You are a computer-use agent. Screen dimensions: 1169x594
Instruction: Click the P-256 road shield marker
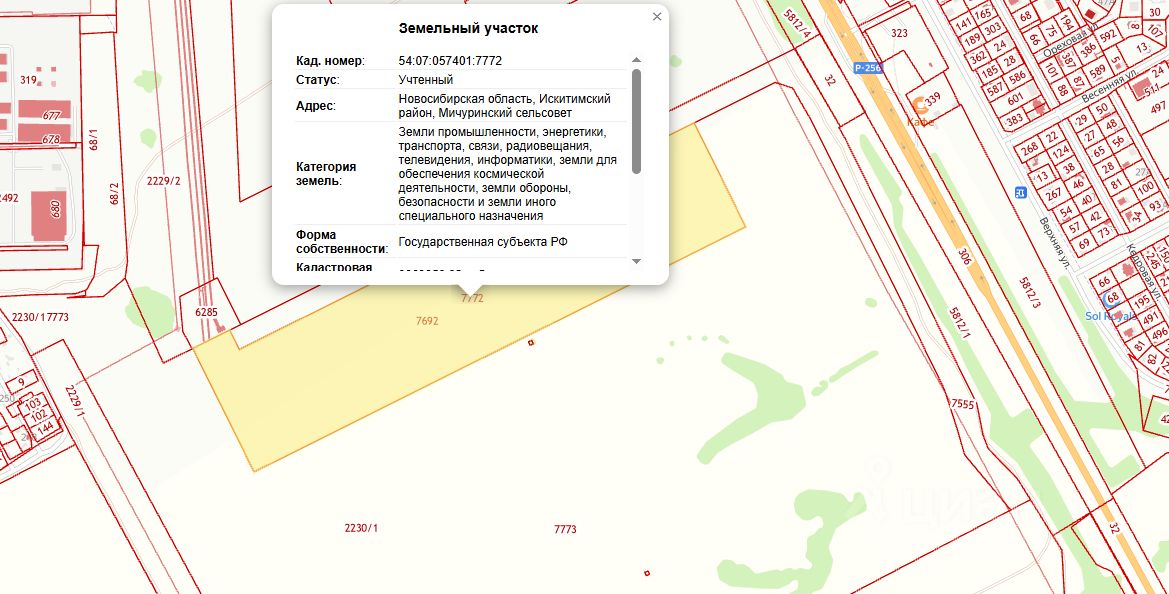tap(868, 68)
